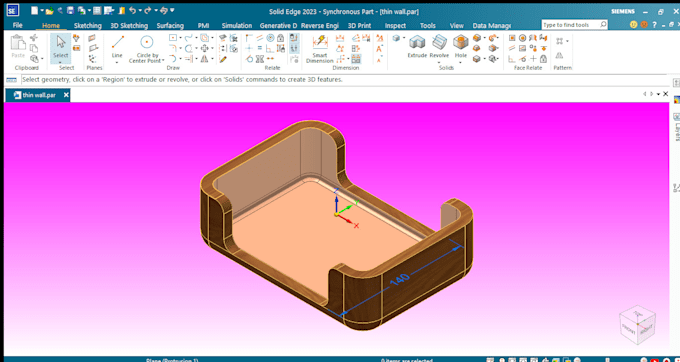Open the Pattern tool dropdown arrow
The width and height of the screenshot is (680, 362).
pyautogui.click(x=567, y=41)
